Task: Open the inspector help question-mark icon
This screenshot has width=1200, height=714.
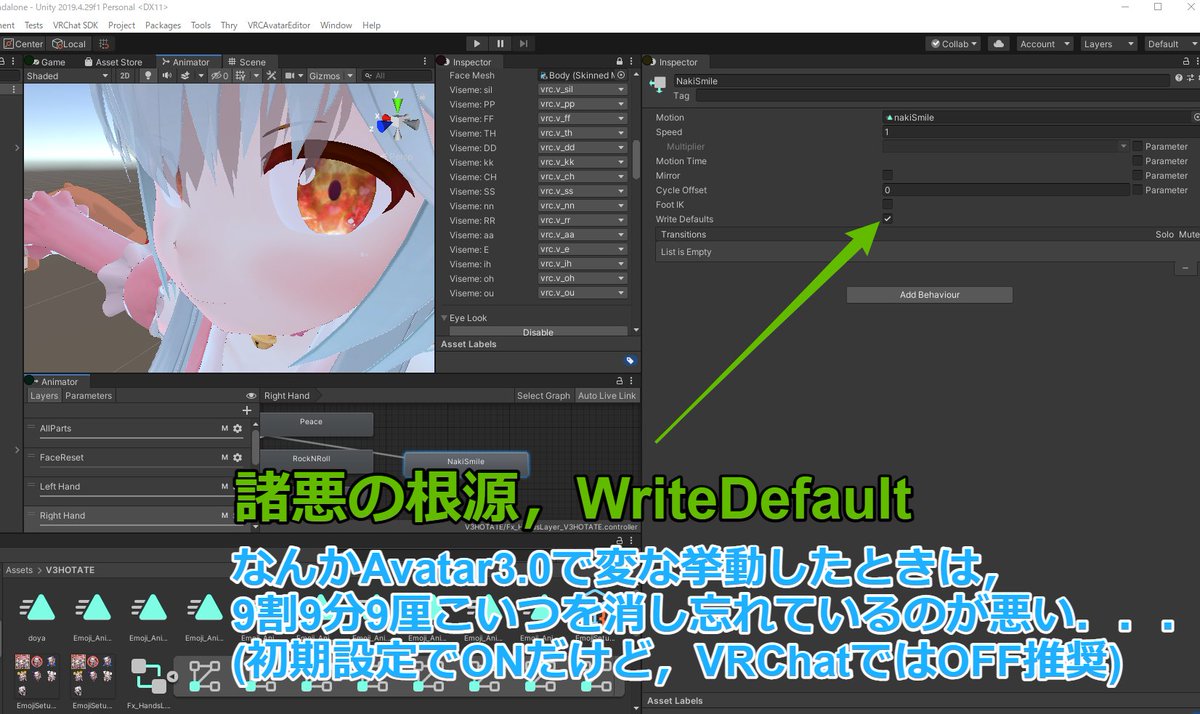Action: 1181,78
